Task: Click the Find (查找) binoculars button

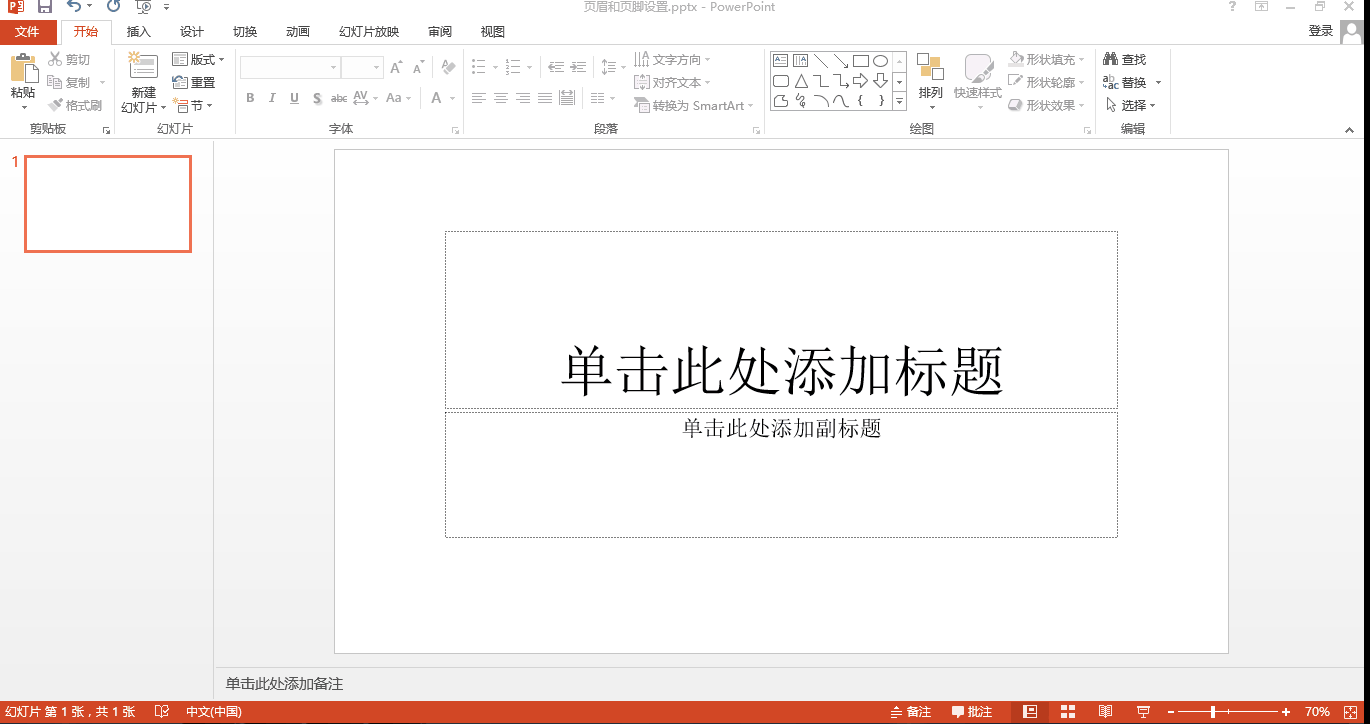Action: (1125, 60)
